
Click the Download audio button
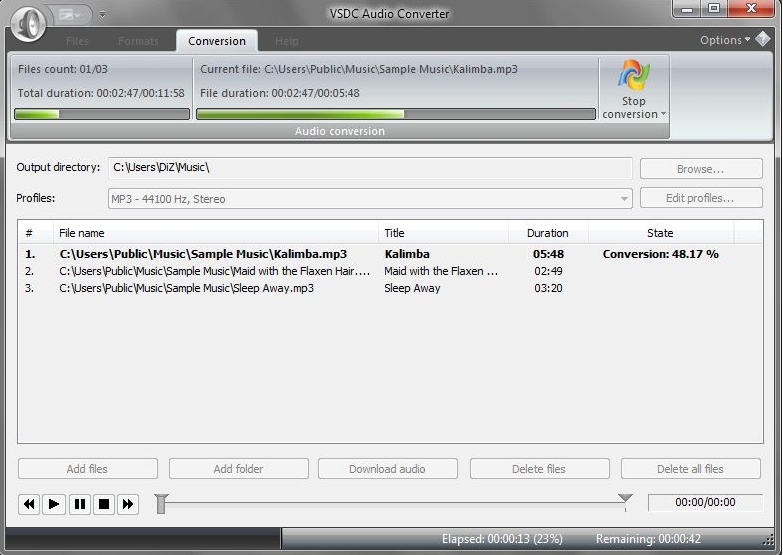click(x=387, y=469)
